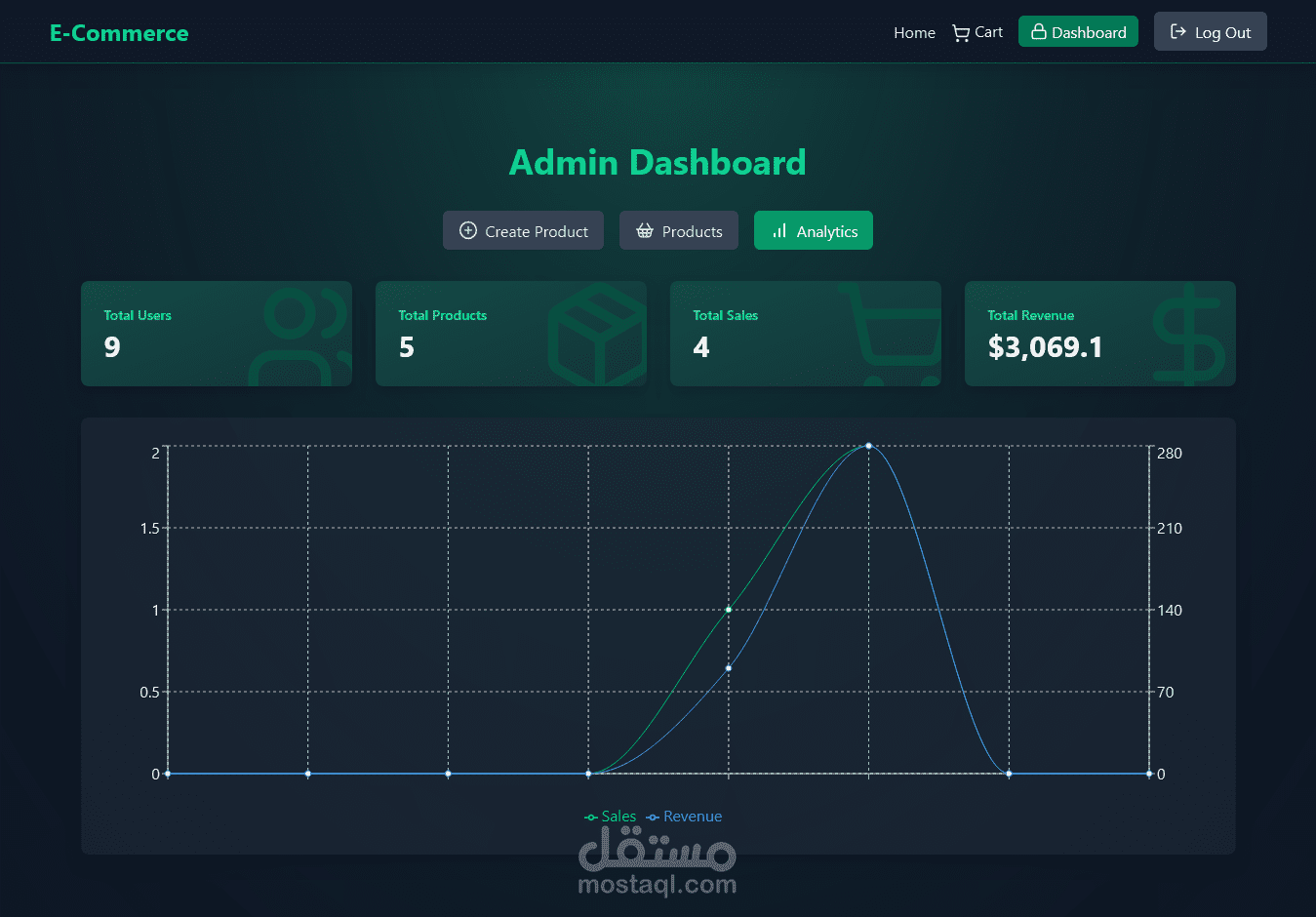Select the Analytics tab
Viewport: 1316px width, 917px height.
coord(814,230)
